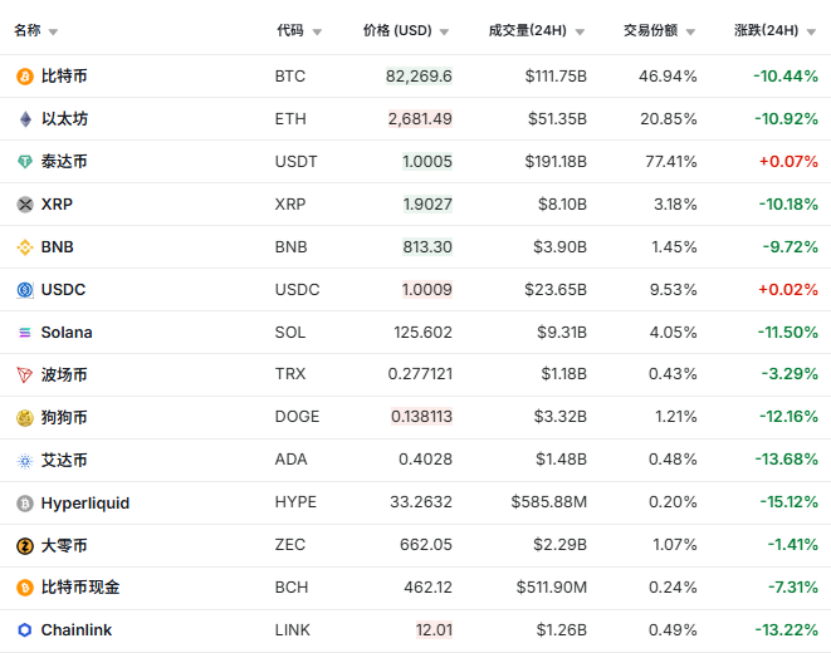The width and height of the screenshot is (831, 654).
Task: Click the Chainlink hexagon icon
Action: click(25, 630)
